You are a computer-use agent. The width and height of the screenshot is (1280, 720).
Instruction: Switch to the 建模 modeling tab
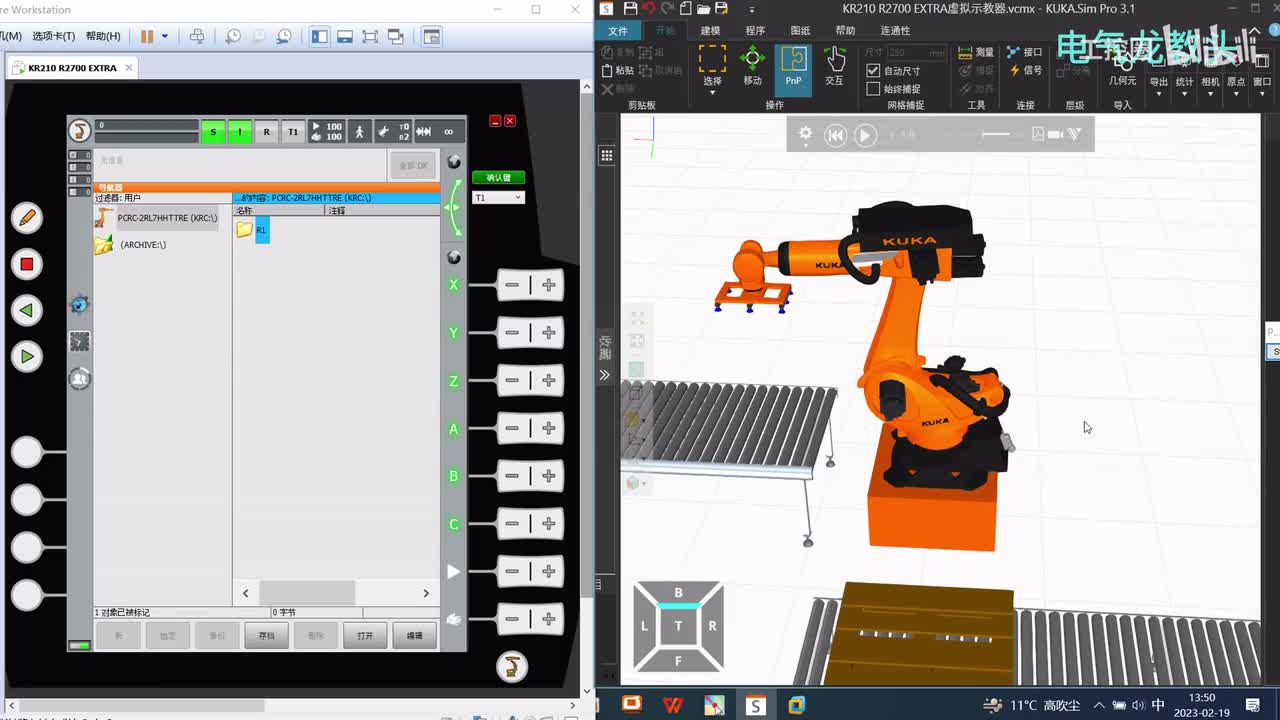coord(710,31)
